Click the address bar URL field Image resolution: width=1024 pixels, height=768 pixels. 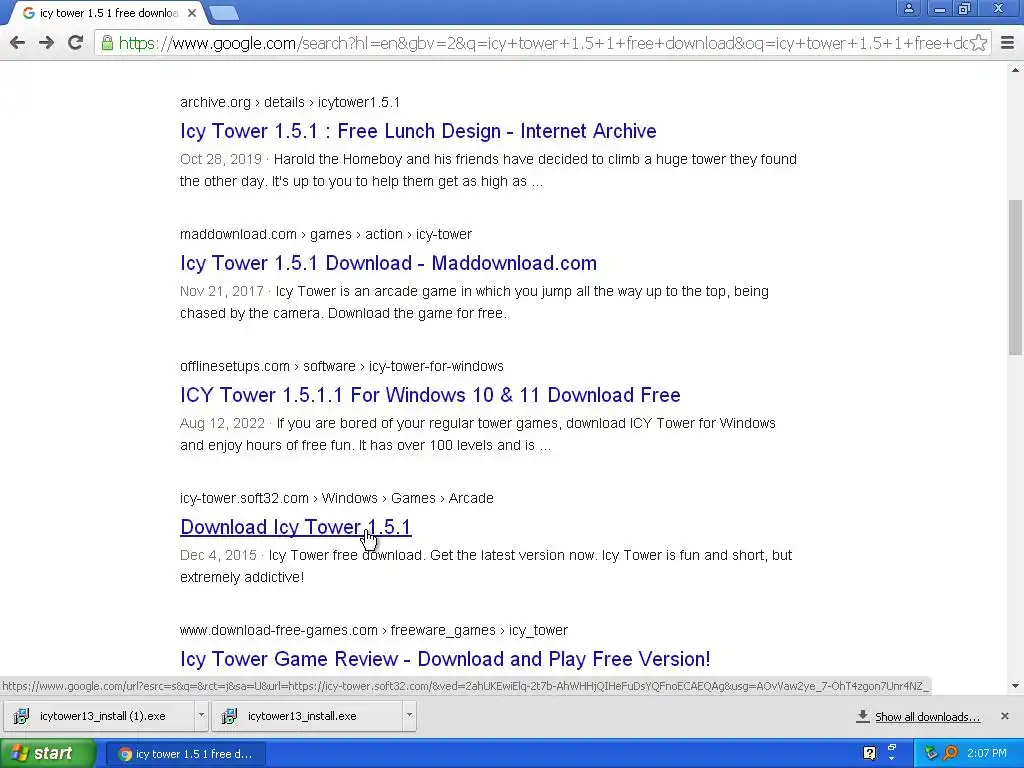point(542,43)
